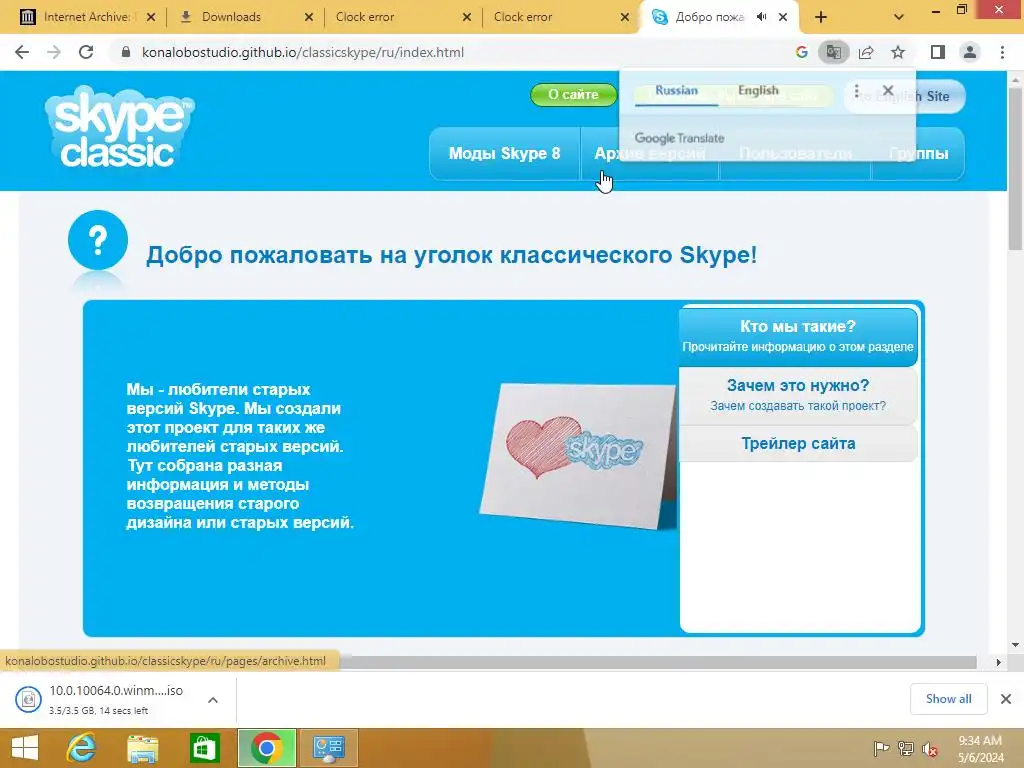
Task: Open the Windows Start button
Action: coord(24,748)
